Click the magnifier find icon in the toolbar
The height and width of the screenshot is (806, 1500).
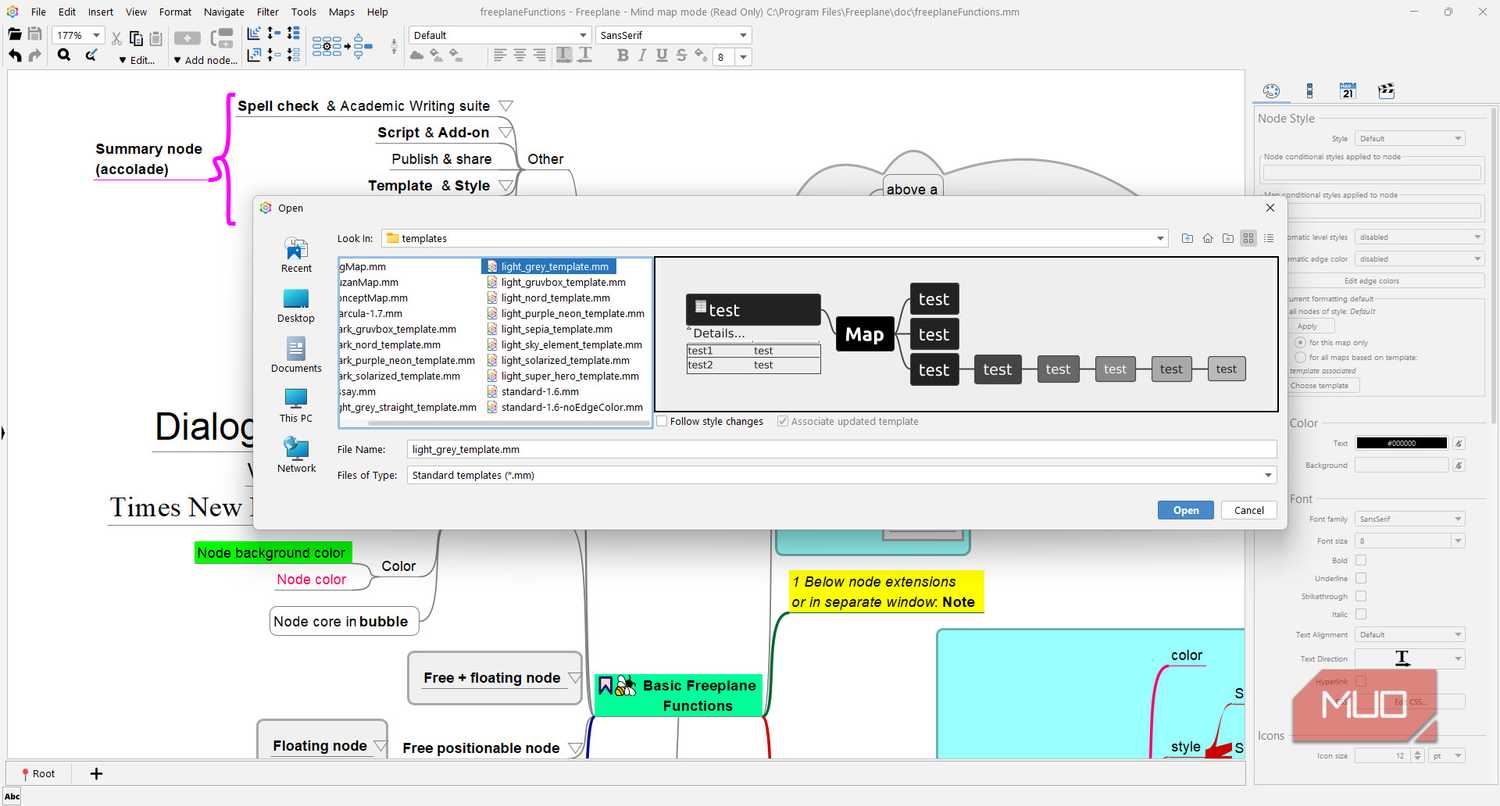[x=64, y=55]
